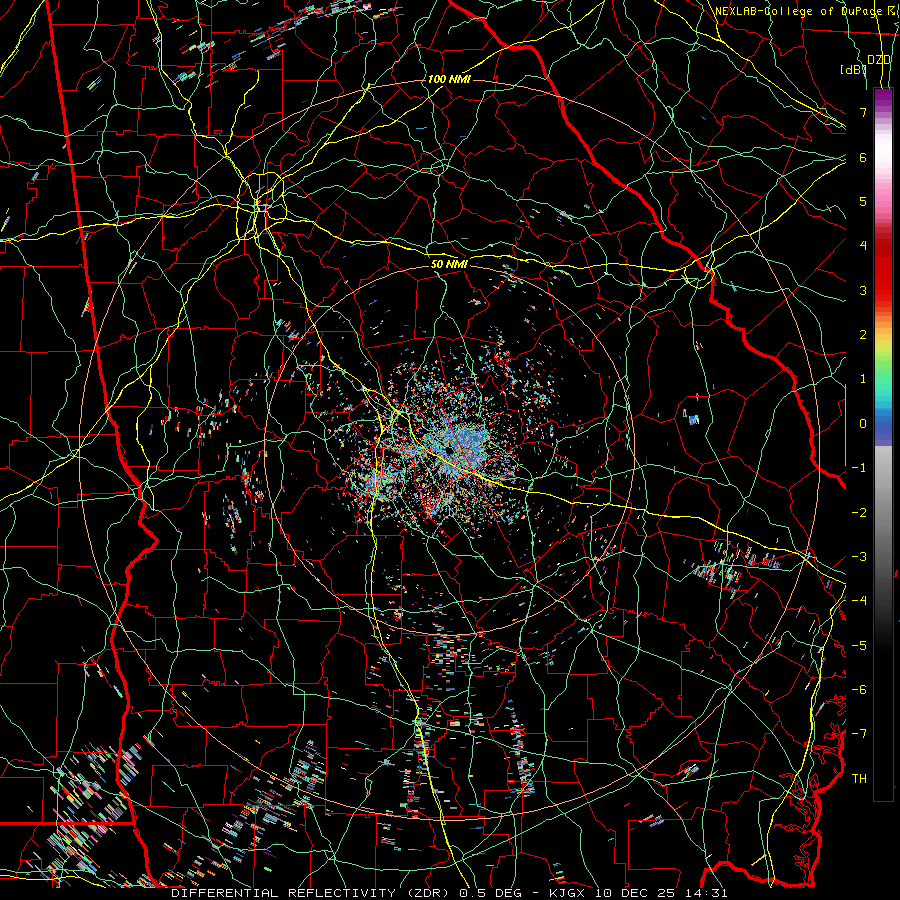
Task: Click the -7 value on color scale
Action: pyautogui.click(x=859, y=734)
